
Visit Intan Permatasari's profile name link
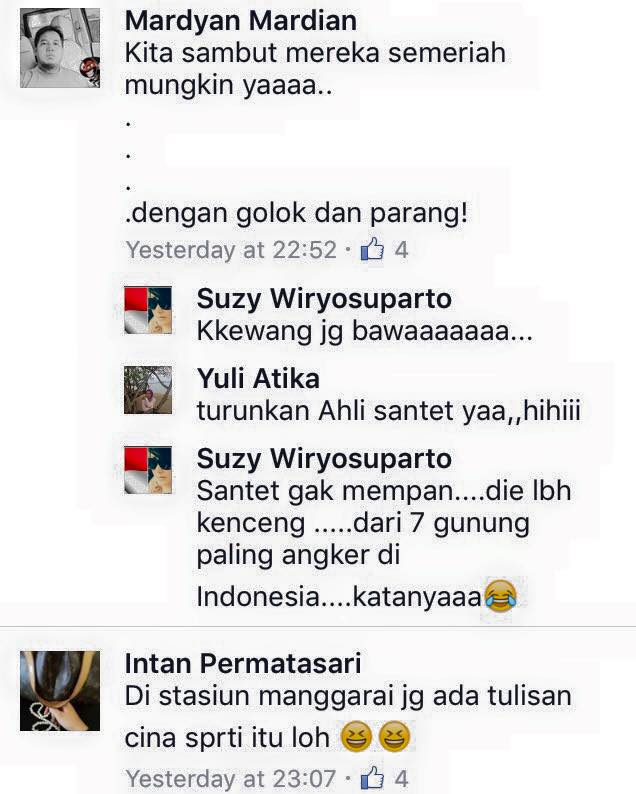243,663
